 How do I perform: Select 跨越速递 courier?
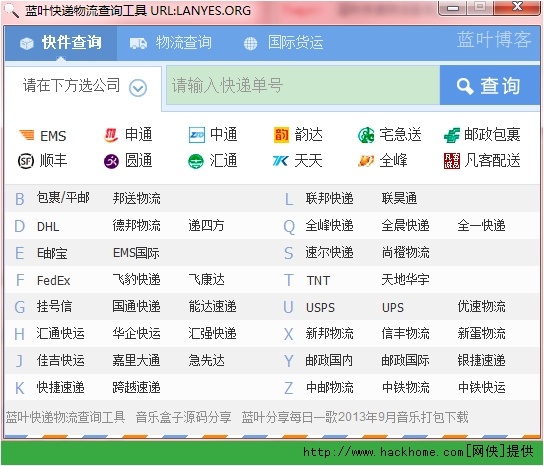click(x=136, y=387)
